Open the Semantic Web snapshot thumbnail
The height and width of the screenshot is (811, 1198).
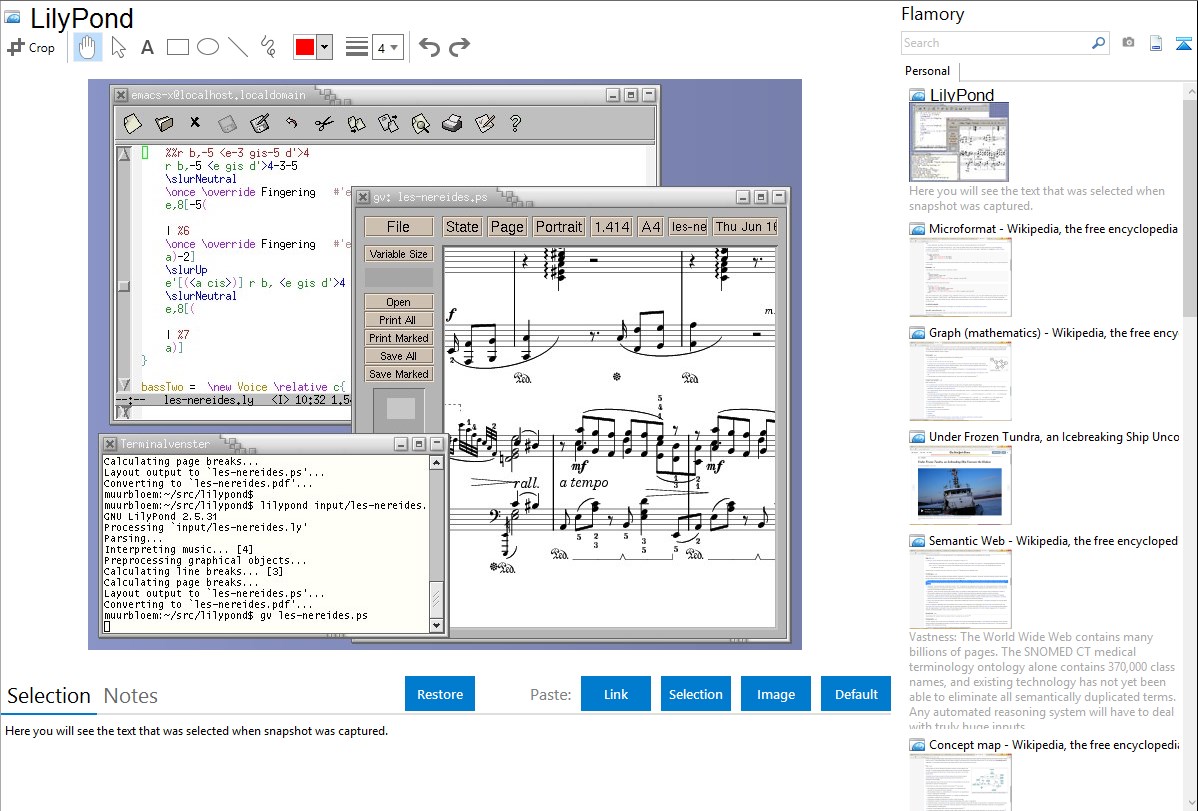pyautogui.click(x=960, y=588)
